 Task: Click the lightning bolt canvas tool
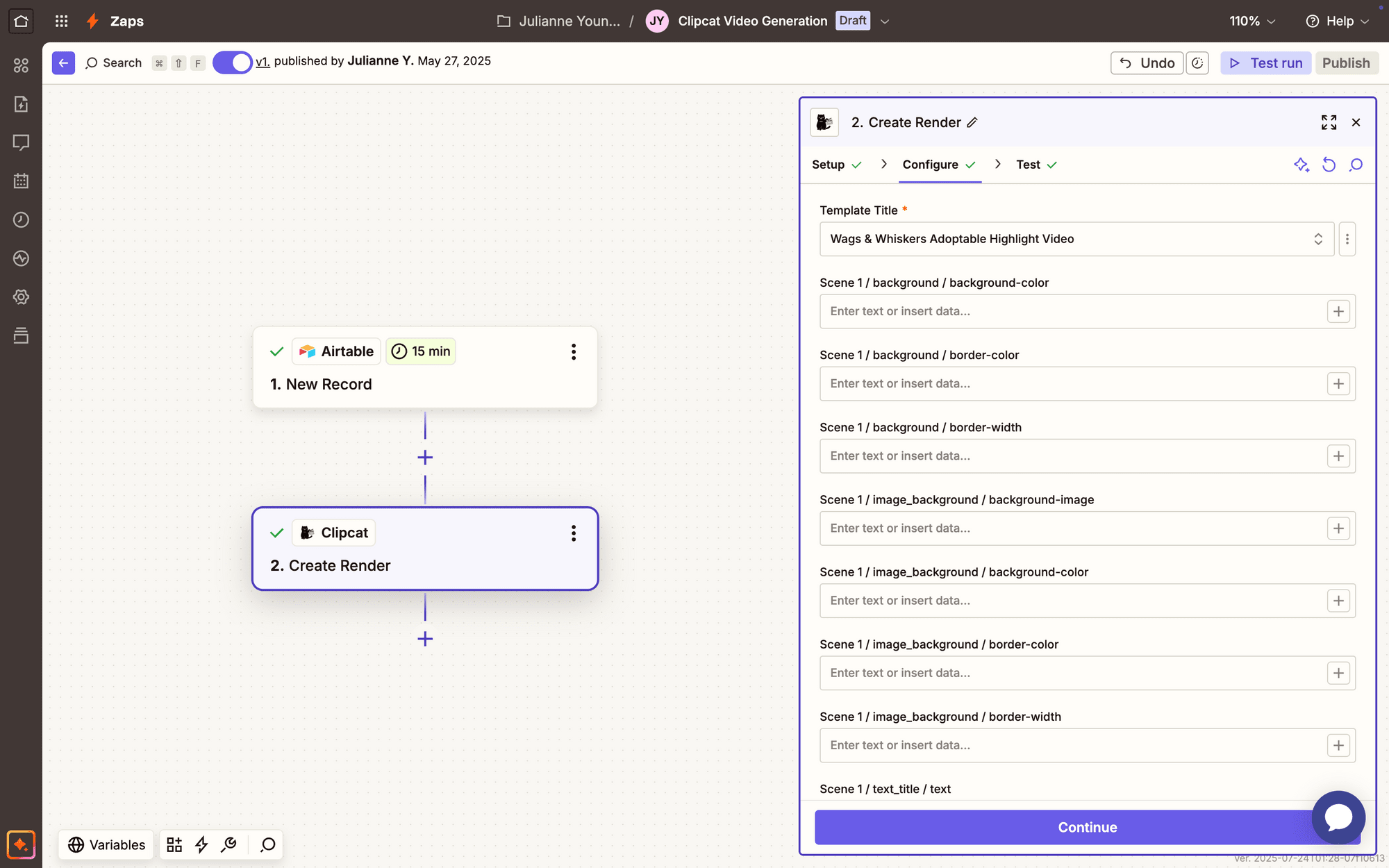point(201,844)
